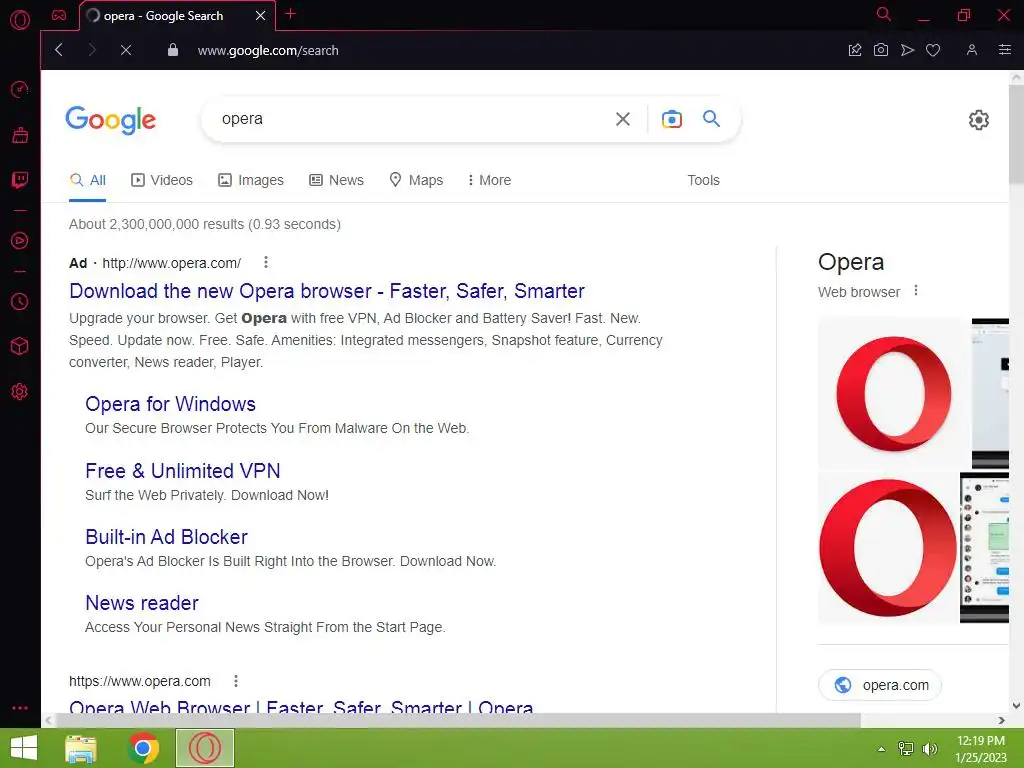This screenshot has width=1024, height=768.
Task: Open sidebar three-dots setup menu
Action: 20,707
